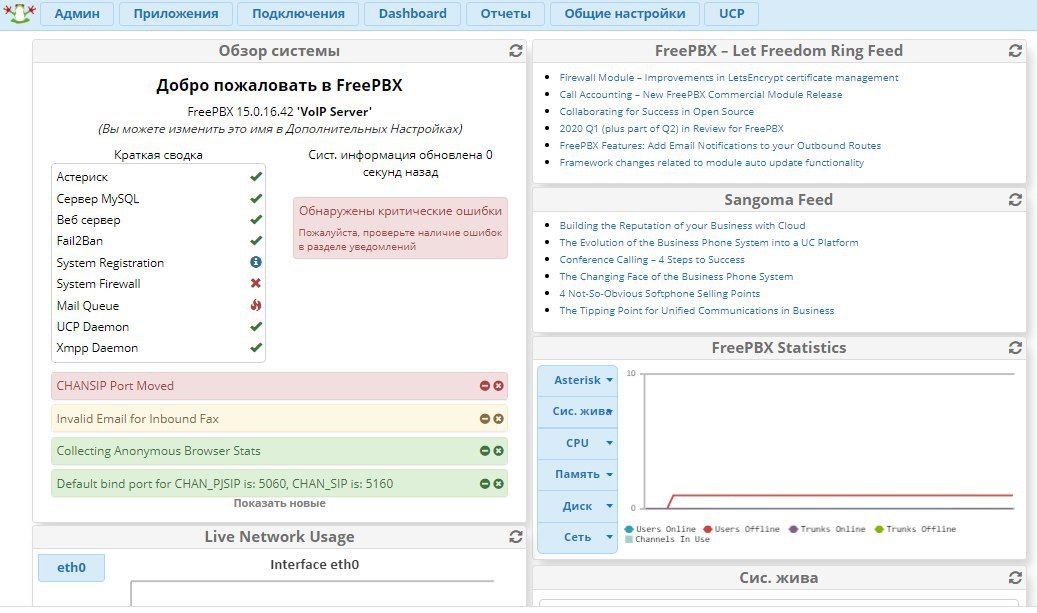The height and width of the screenshot is (613, 1037).
Task: Toggle Trunks Offline legend in statistics chart
Action: click(x=915, y=529)
